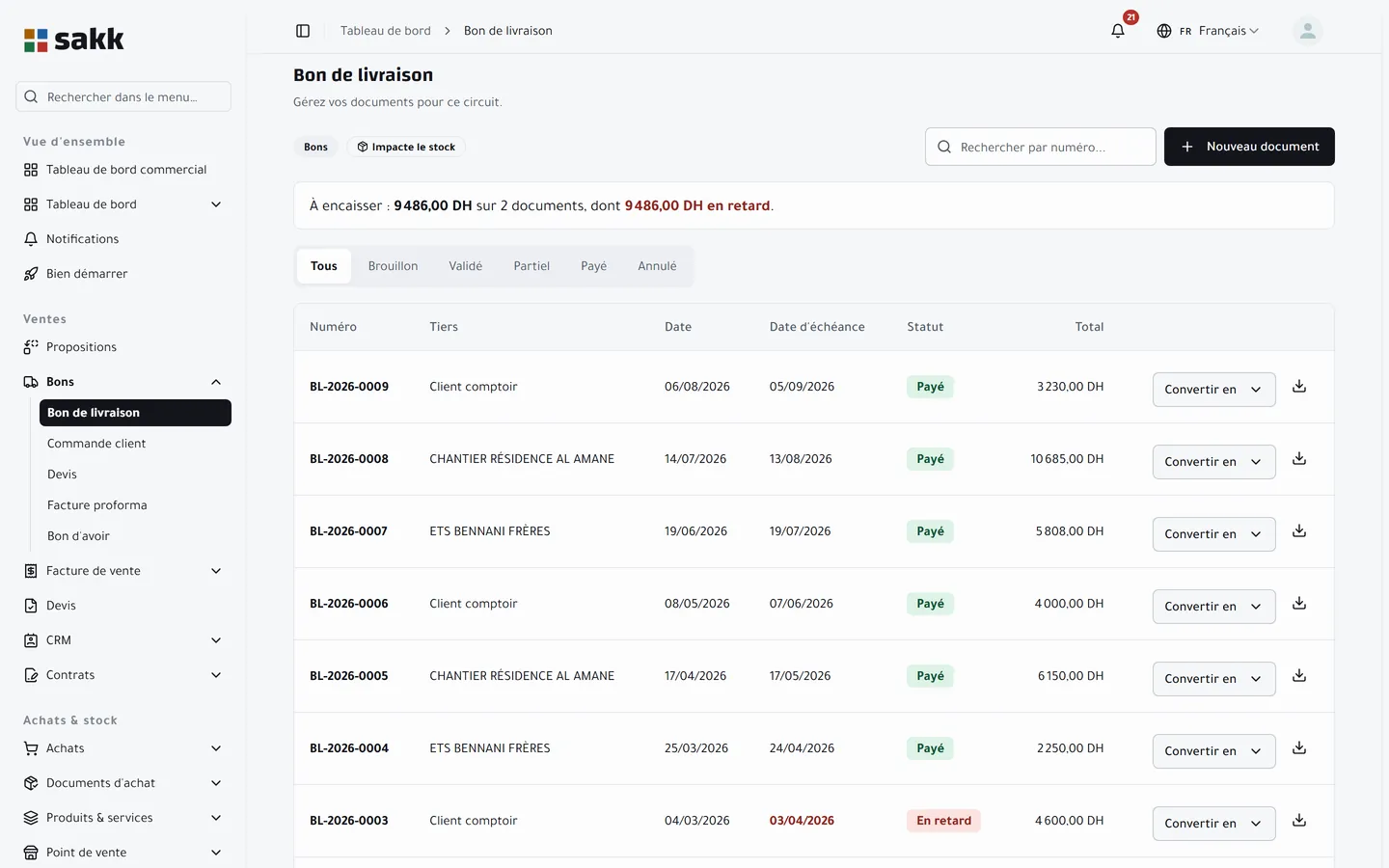Open the user avatar menu
Screen dimensions: 1389x868
tap(1307, 31)
